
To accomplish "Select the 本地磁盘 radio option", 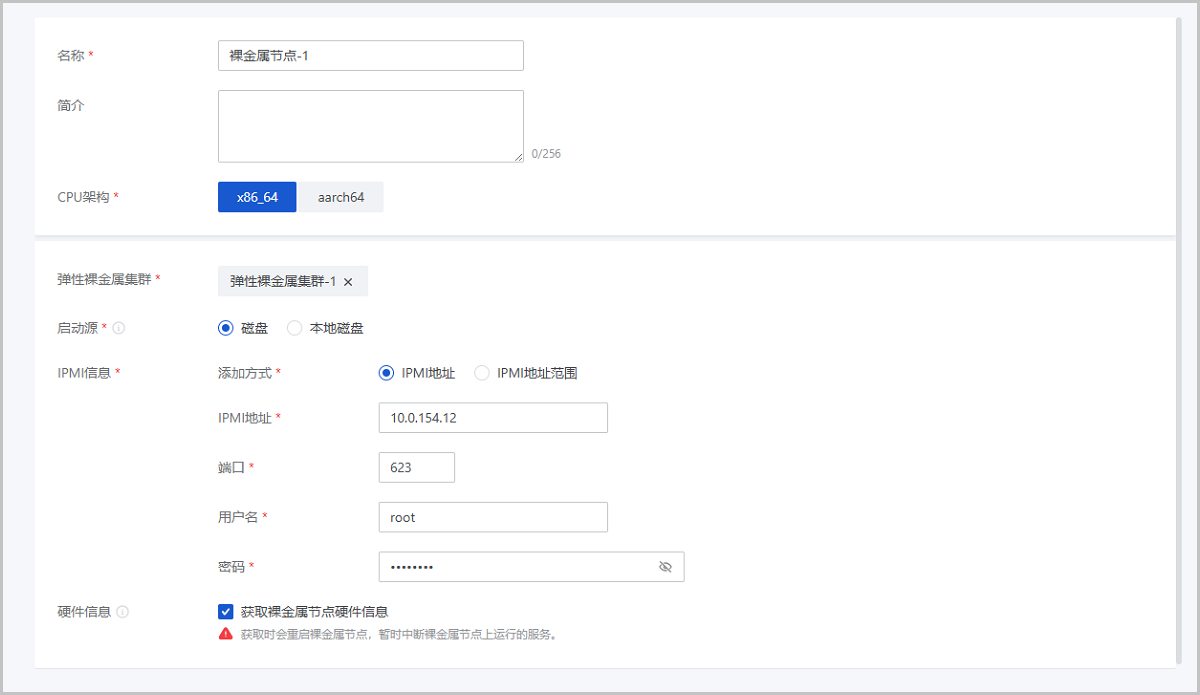I will 294,328.
